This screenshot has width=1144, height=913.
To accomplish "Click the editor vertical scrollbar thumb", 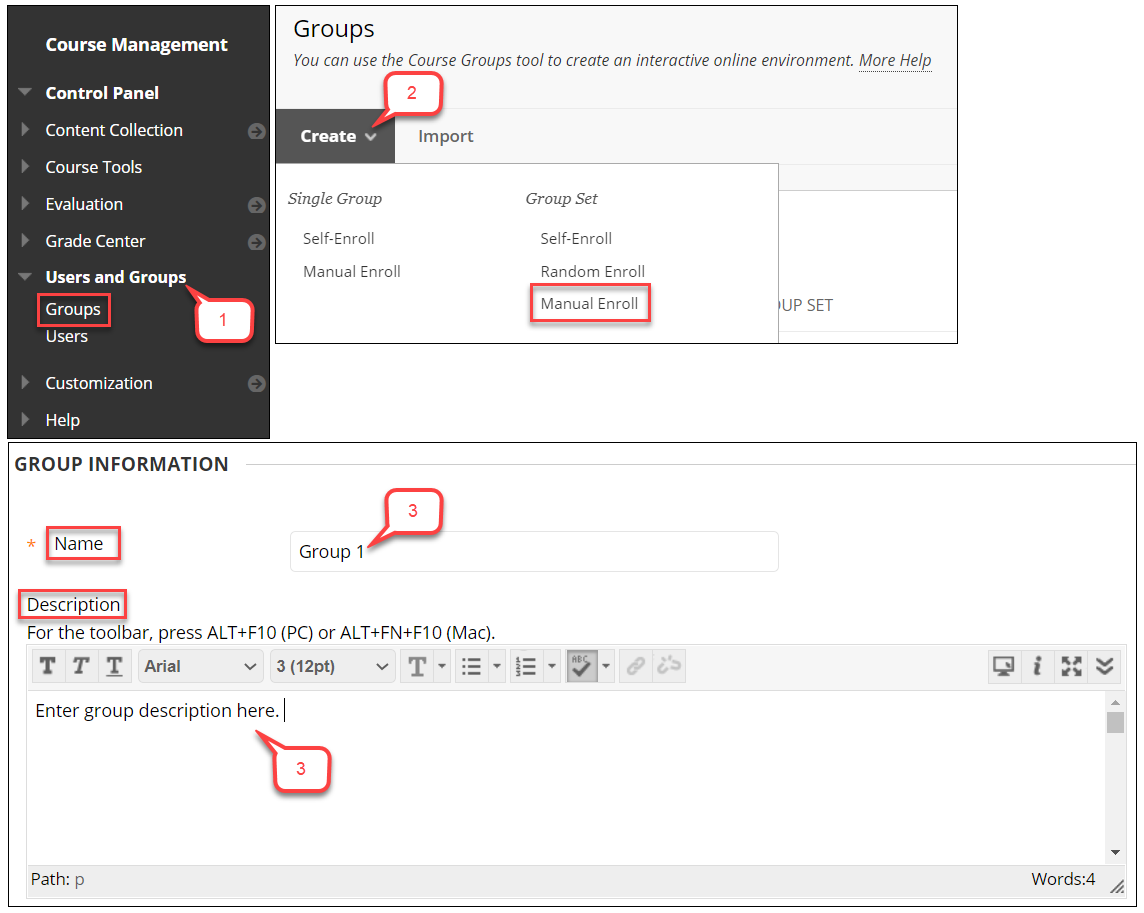I will tap(1115, 723).
